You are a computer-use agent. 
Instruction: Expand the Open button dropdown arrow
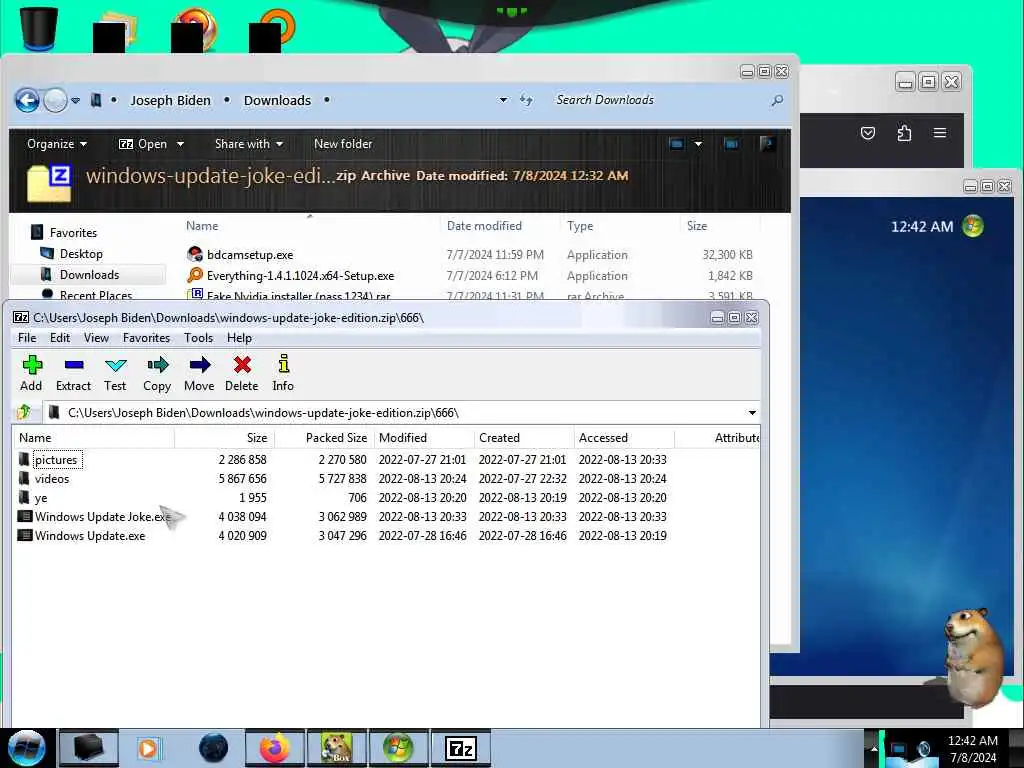pos(180,144)
